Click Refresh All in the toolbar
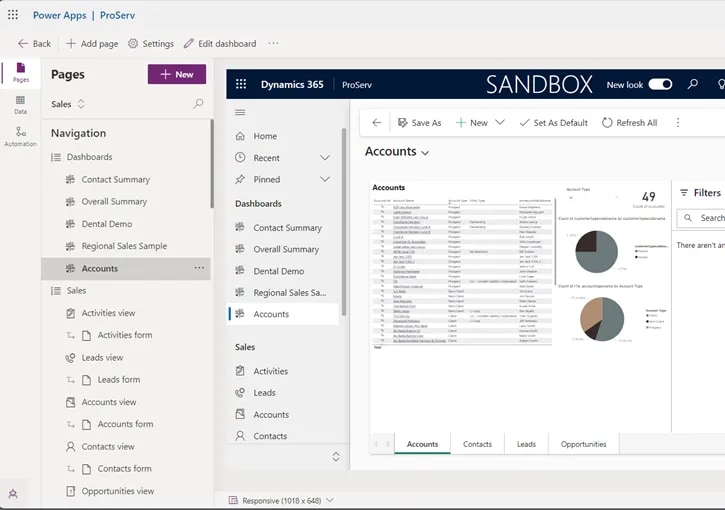Viewport: 725px width, 510px height. [x=629, y=123]
